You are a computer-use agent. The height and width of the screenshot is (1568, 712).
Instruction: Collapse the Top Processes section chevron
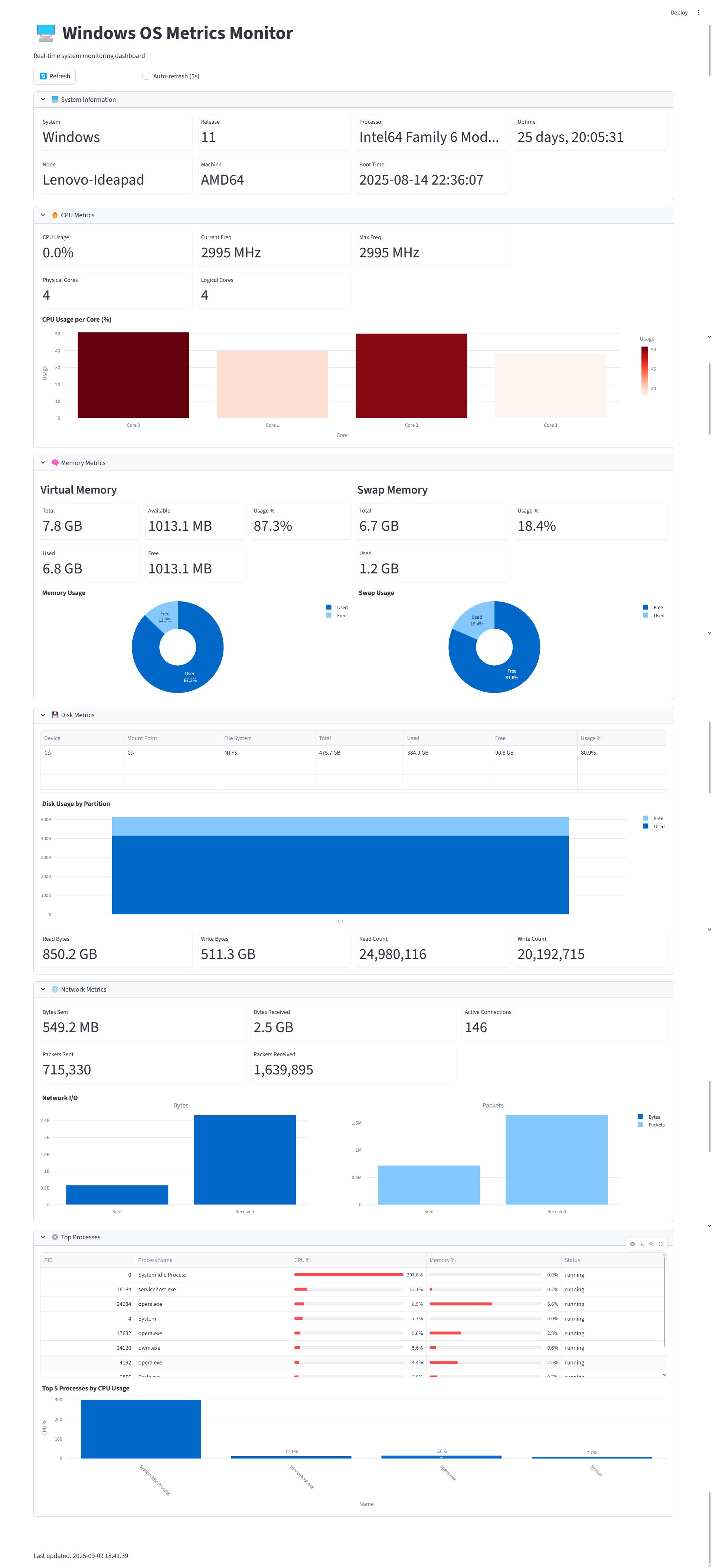[43, 1237]
